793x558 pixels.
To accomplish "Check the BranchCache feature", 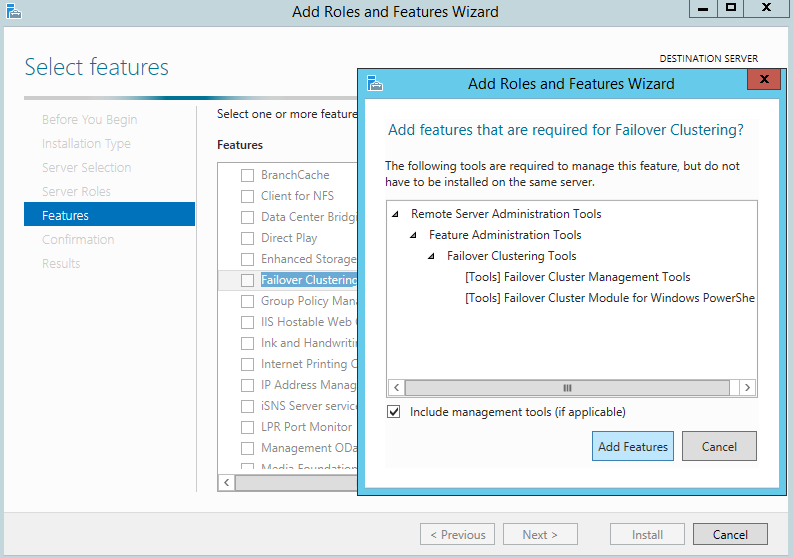I will pos(247,175).
